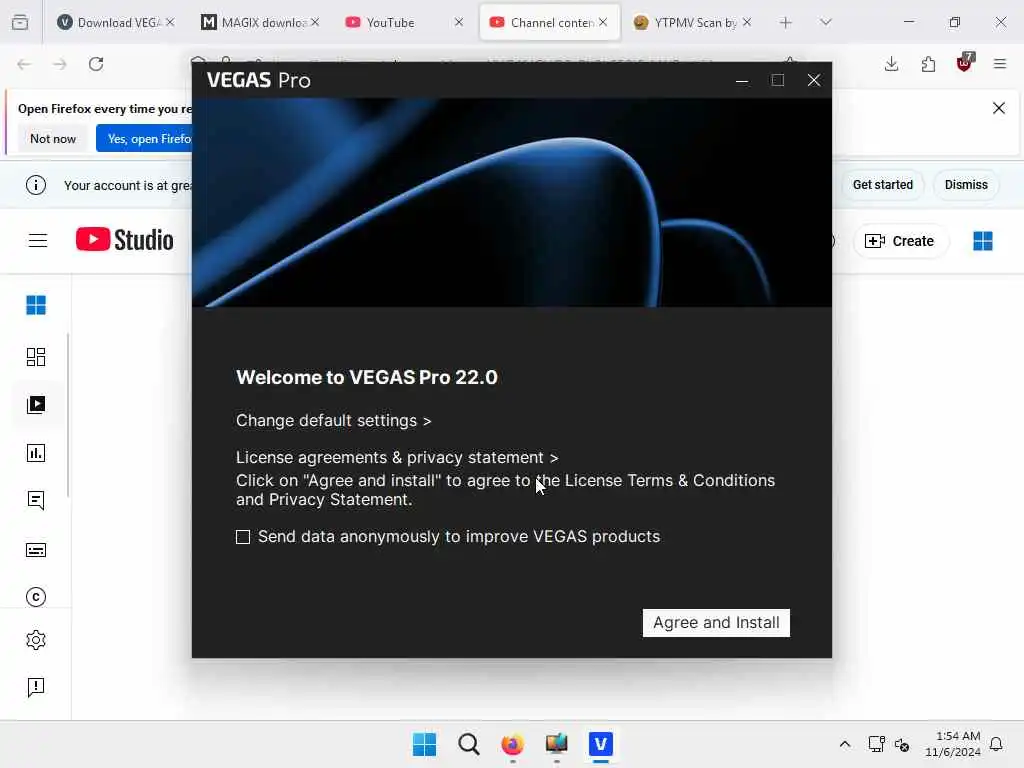Click Get started on account banner

pyautogui.click(x=882, y=185)
